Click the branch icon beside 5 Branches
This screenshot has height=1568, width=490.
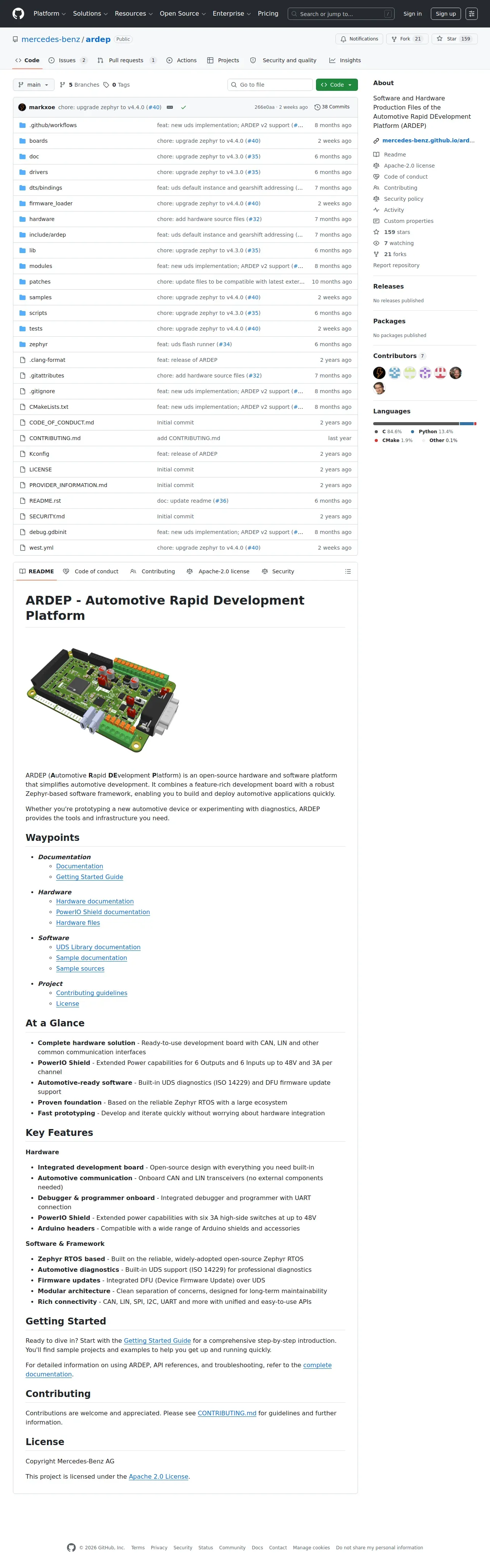[x=63, y=85]
